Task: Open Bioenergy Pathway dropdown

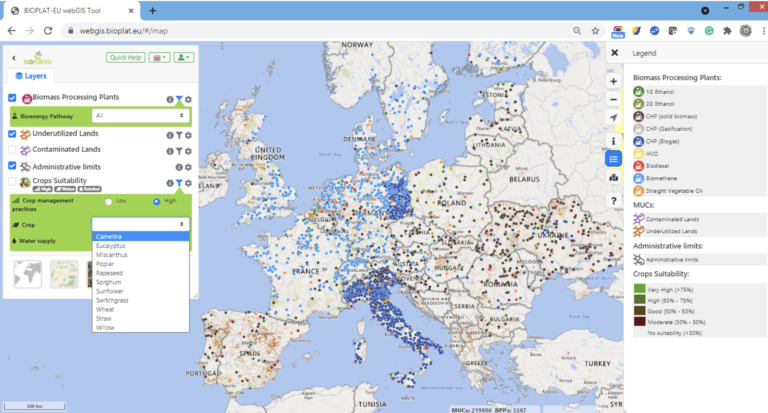Action: click(140, 116)
